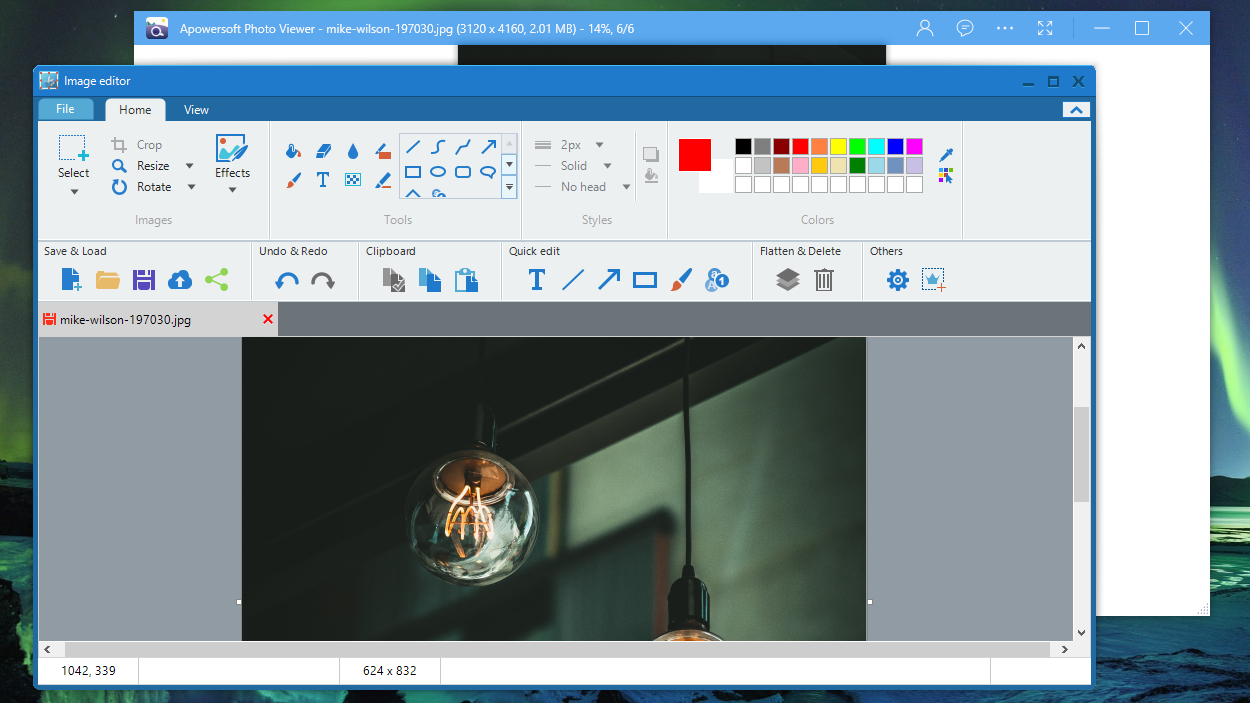Select the paint bucket fill tool
The width and height of the screenshot is (1250, 703).
pos(293,151)
